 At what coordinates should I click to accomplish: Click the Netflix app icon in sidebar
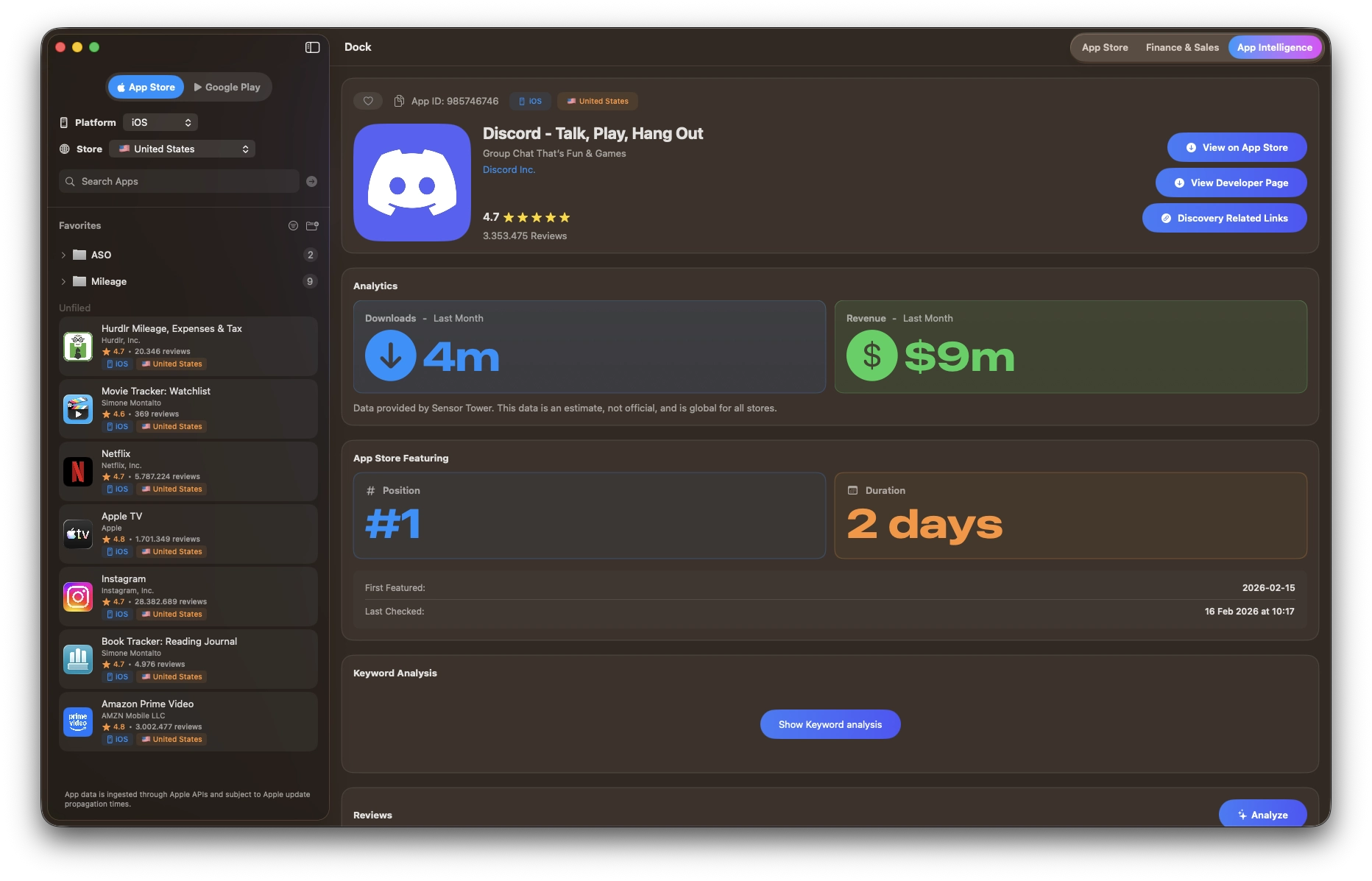coord(78,472)
